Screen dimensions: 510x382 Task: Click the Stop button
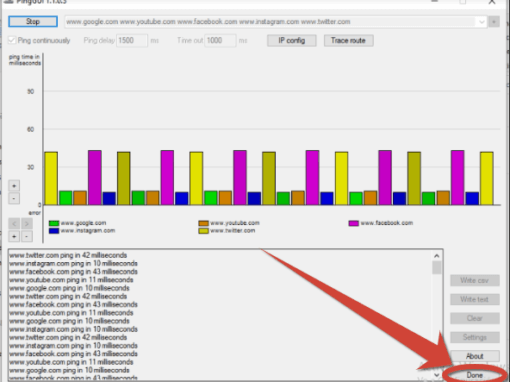click(33, 22)
